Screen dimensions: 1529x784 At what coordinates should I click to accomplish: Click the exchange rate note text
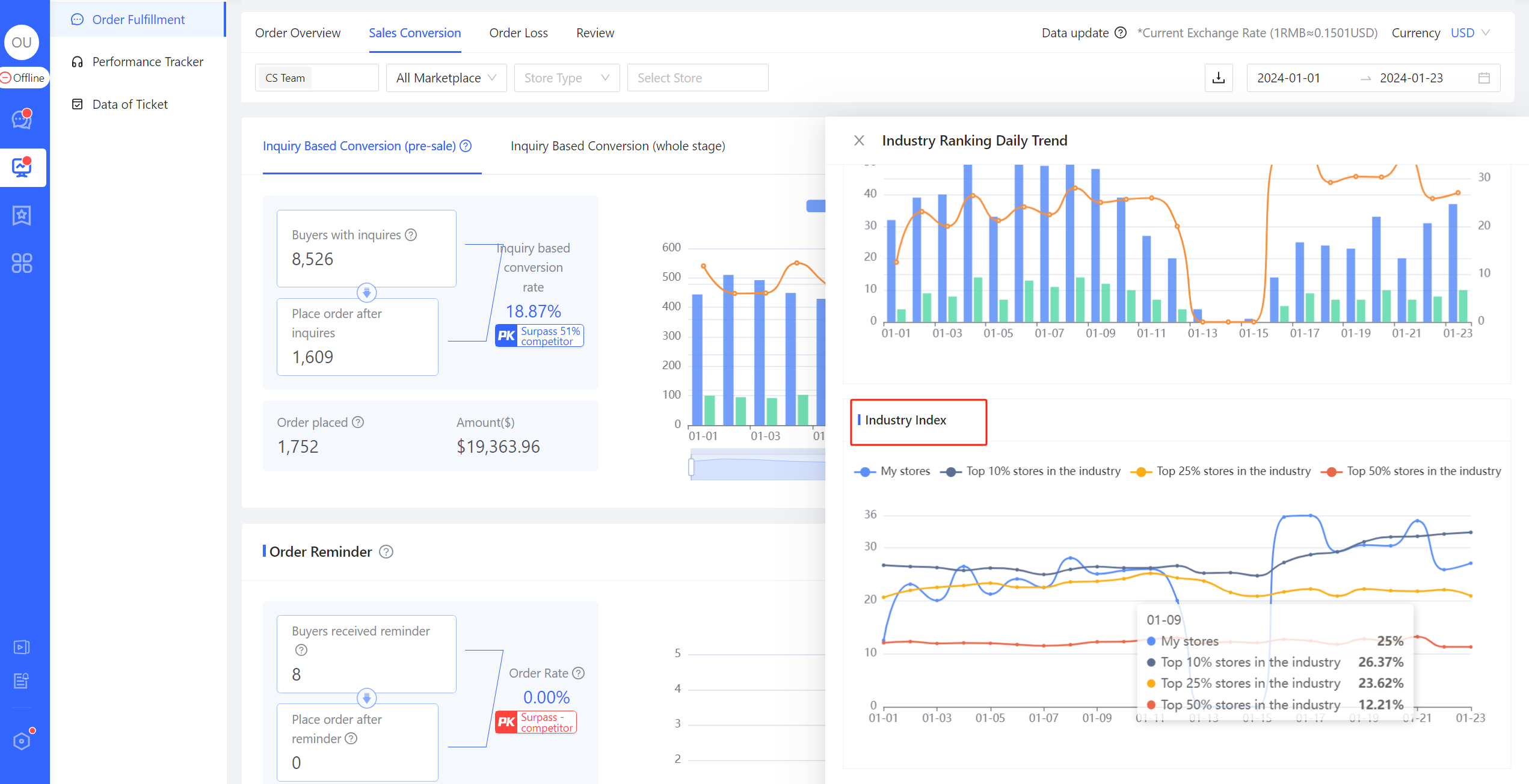click(1257, 33)
